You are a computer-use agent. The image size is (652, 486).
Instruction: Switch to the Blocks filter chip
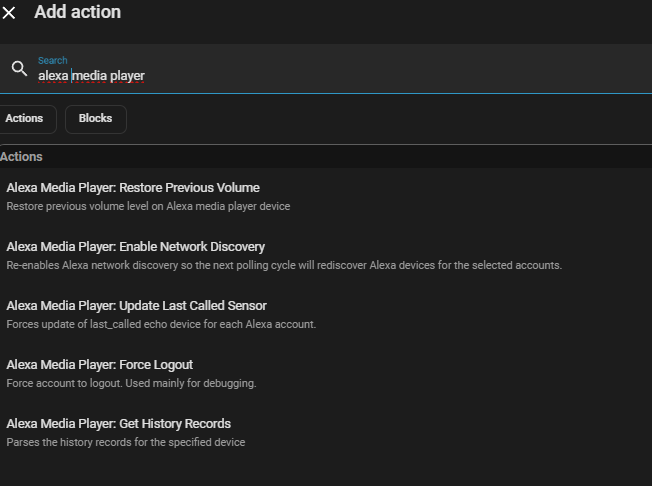(95, 119)
